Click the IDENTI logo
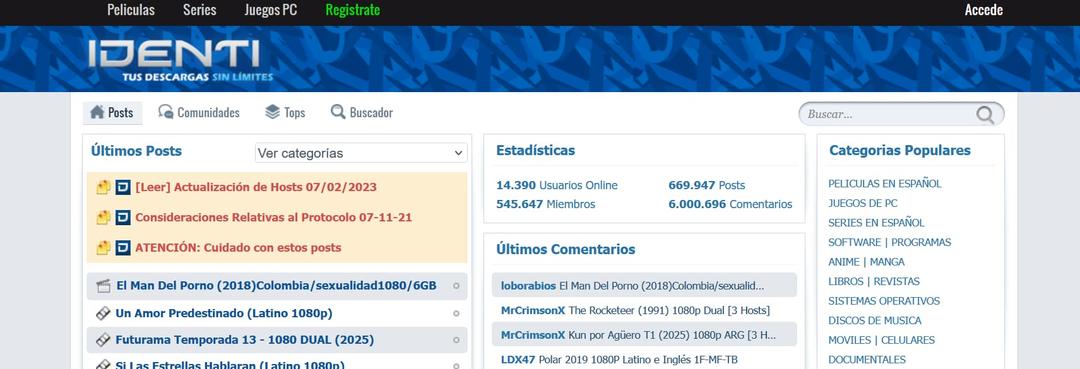The width and height of the screenshot is (1080, 369). (180, 61)
